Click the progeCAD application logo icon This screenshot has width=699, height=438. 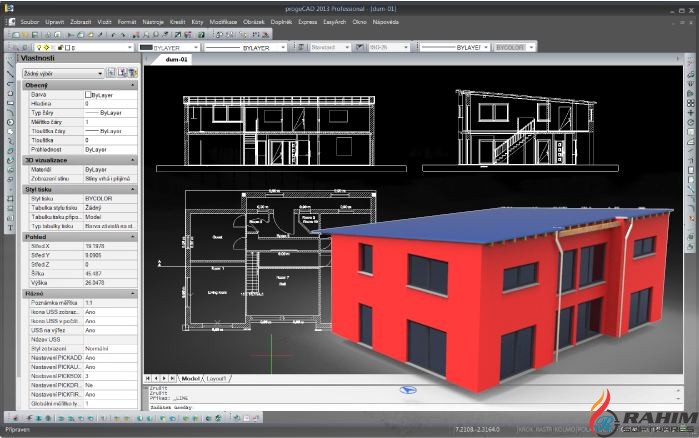click(x=8, y=8)
